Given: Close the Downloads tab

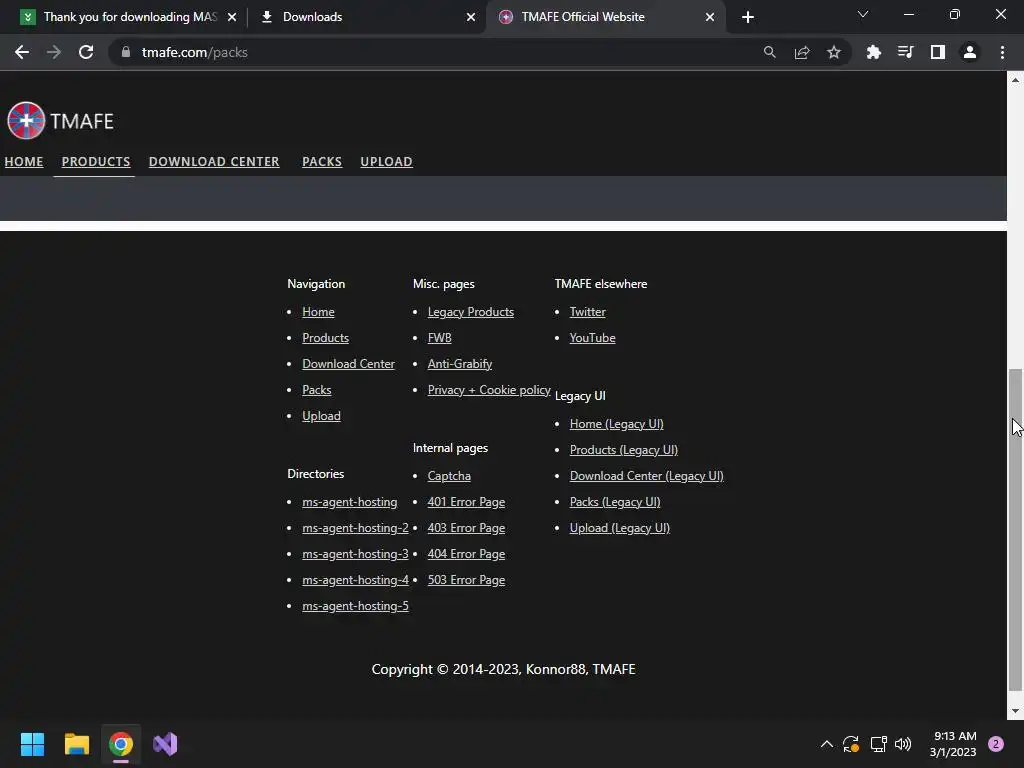Looking at the screenshot, I should (471, 17).
